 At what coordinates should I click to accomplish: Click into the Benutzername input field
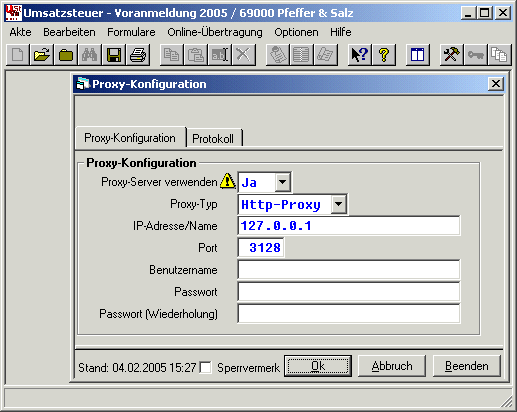point(349,270)
